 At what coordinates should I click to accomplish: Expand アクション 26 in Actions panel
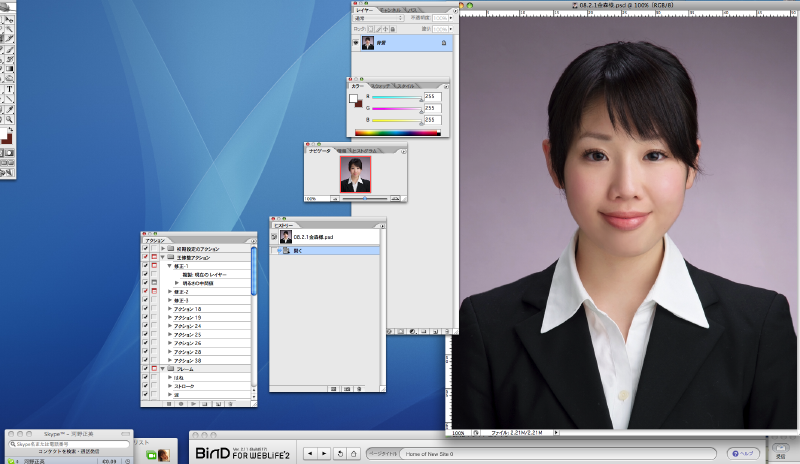(x=170, y=343)
